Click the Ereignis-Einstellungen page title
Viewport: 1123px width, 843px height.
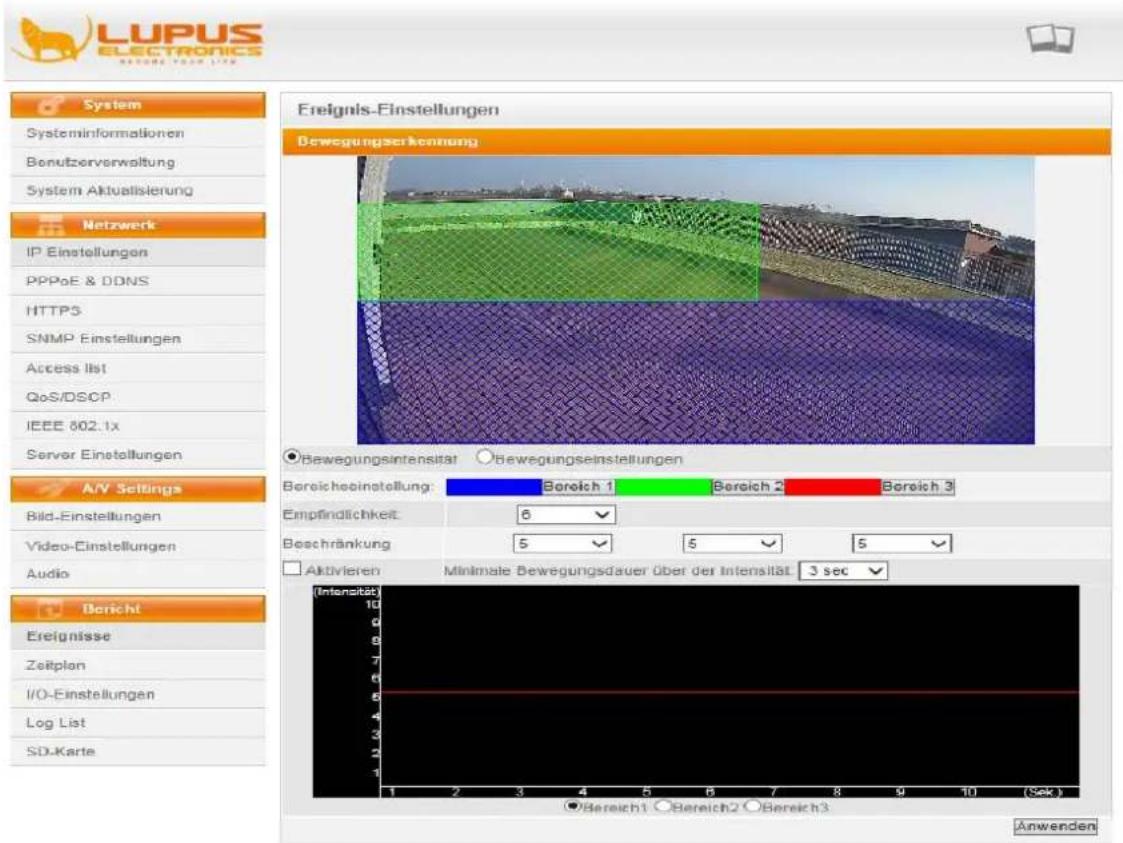click(398, 110)
